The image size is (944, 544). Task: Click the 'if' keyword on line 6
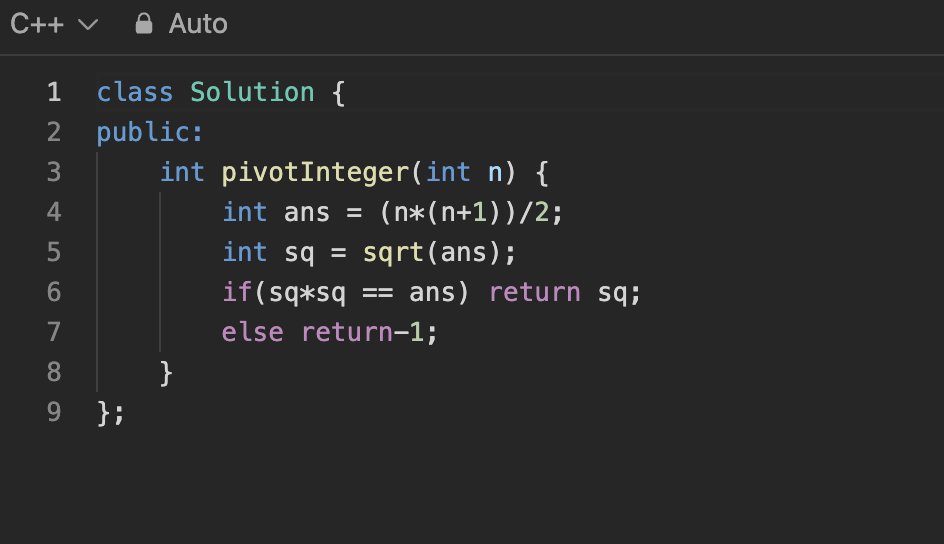pos(237,292)
